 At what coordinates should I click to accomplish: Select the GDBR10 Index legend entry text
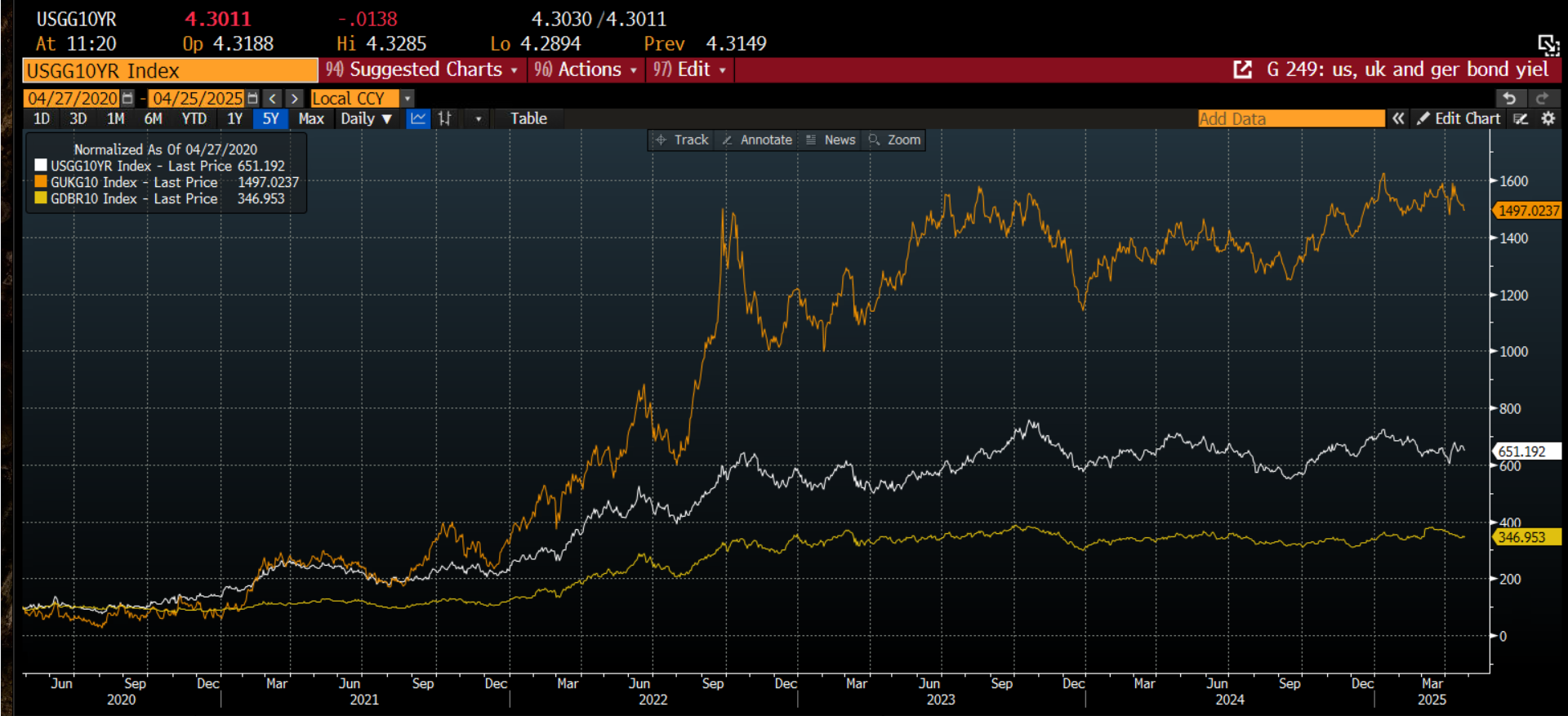coord(167,198)
